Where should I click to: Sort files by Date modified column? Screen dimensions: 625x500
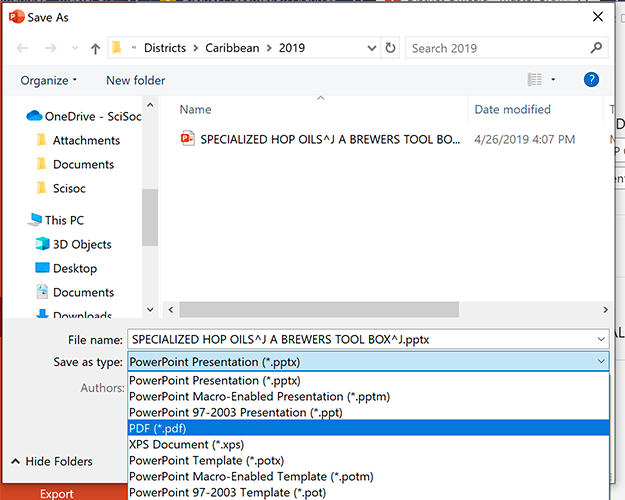click(513, 109)
